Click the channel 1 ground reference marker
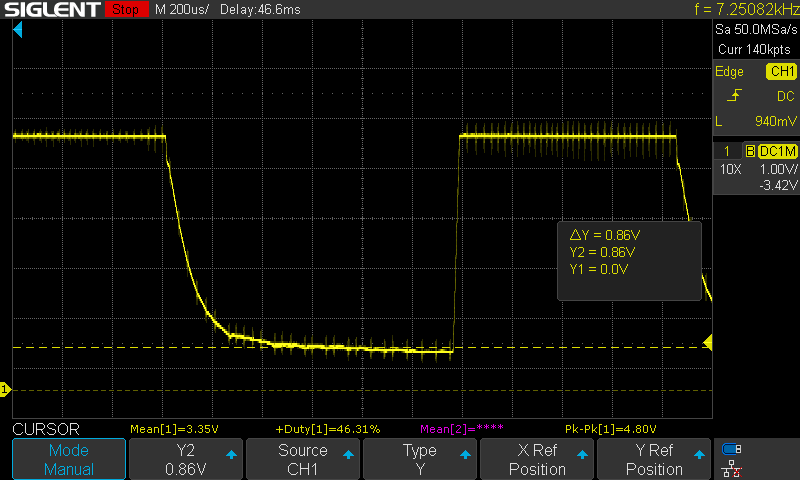 click(4, 388)
